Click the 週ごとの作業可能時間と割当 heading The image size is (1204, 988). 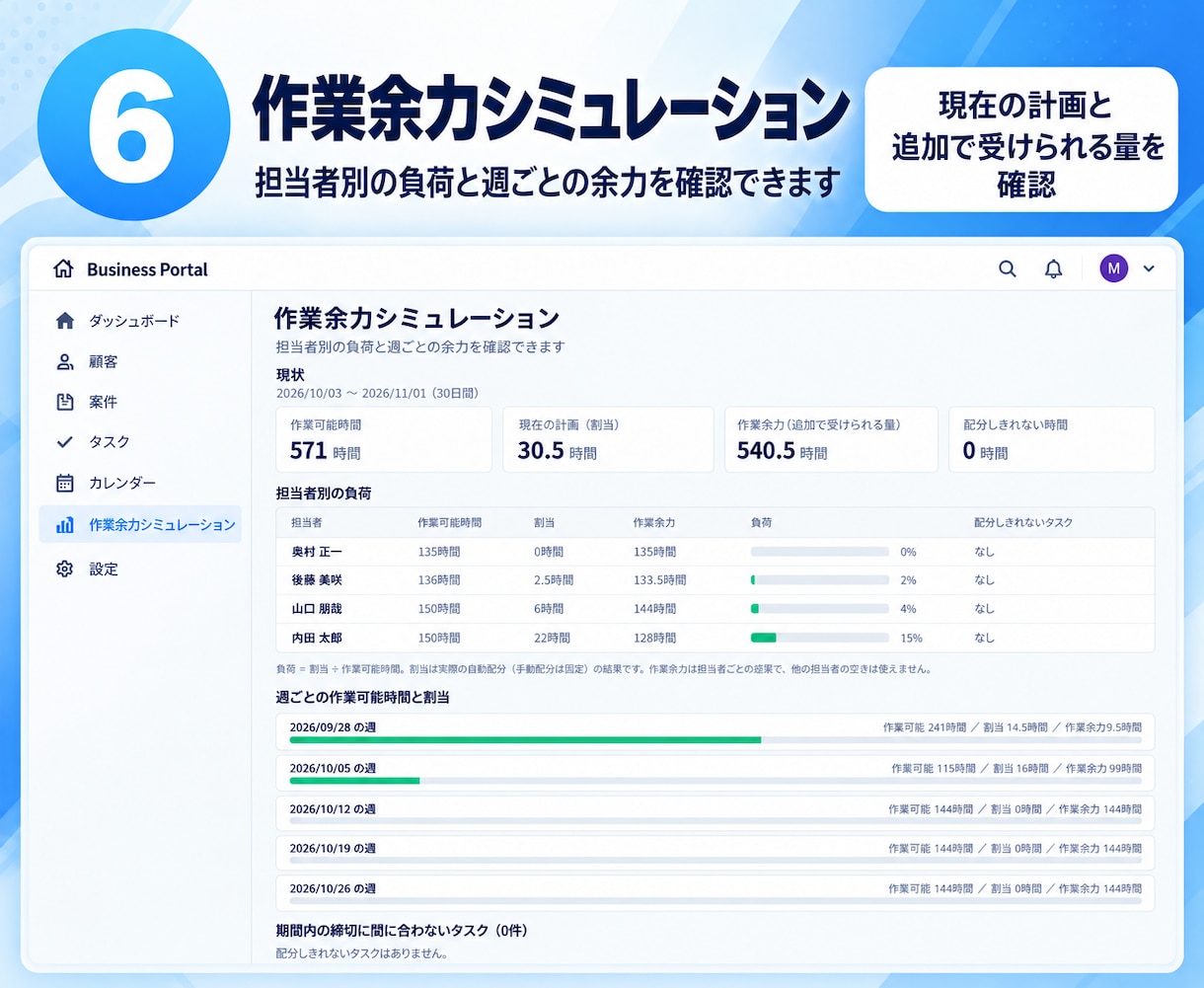pos(363,697)
